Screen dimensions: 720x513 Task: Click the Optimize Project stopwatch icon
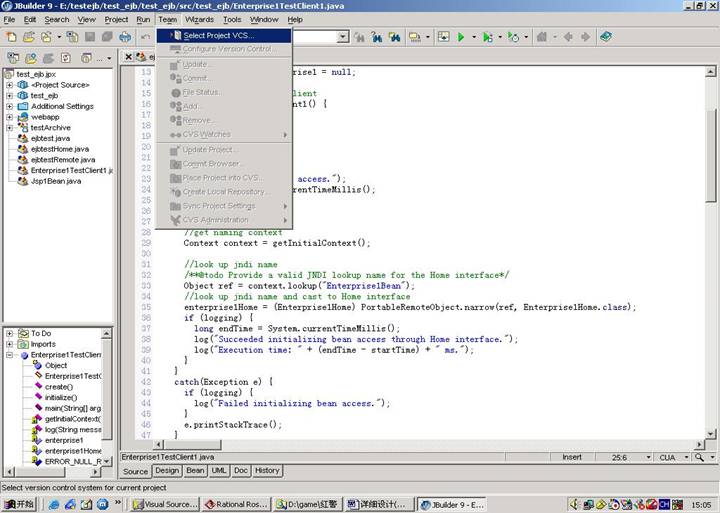pos(514,37)
